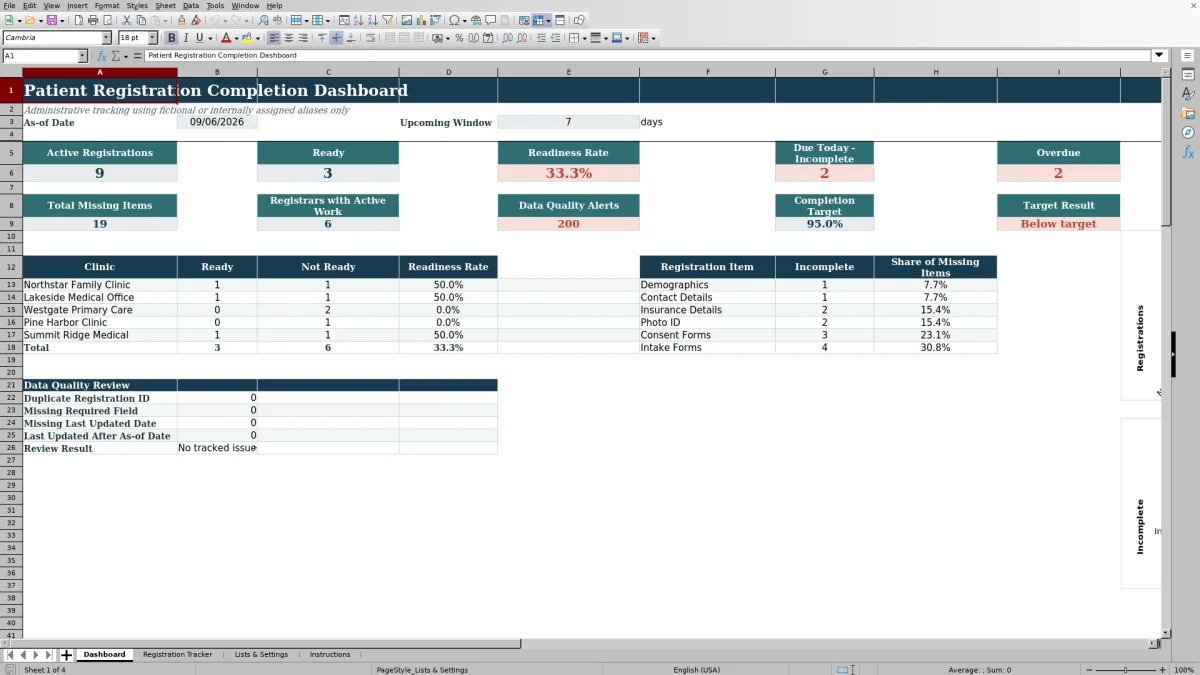Click English (USA) language in status bar

tap(696, 669)
